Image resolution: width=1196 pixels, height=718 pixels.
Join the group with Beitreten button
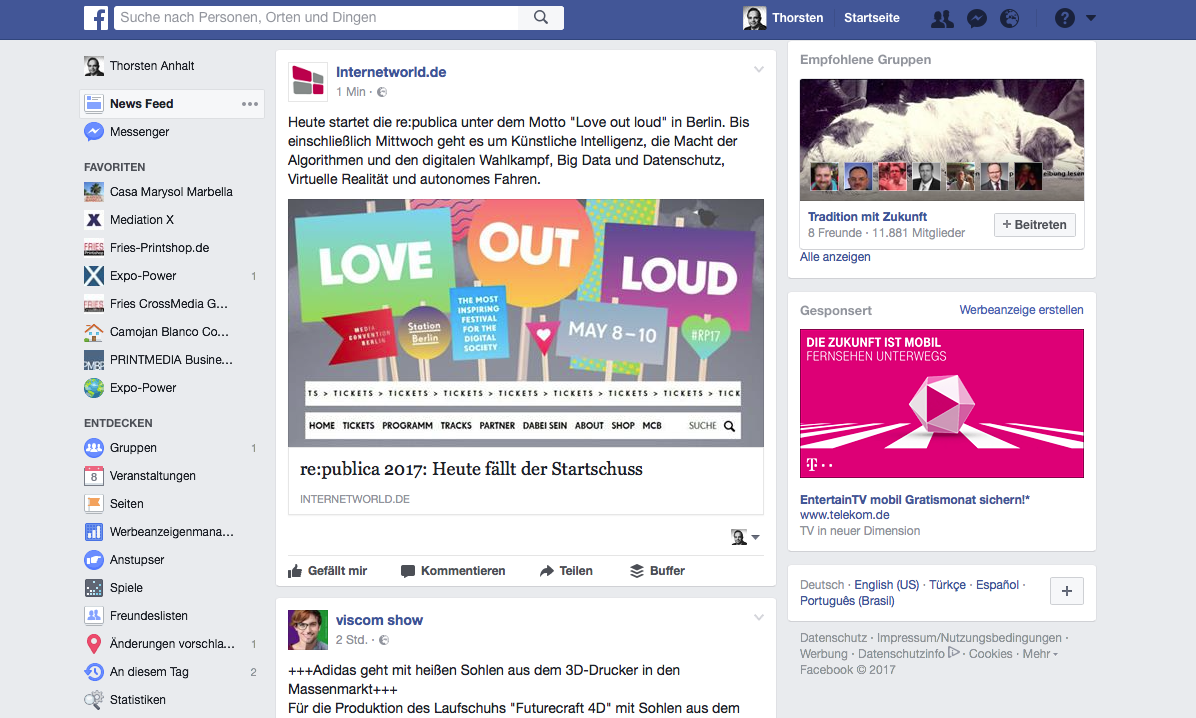1035,224
